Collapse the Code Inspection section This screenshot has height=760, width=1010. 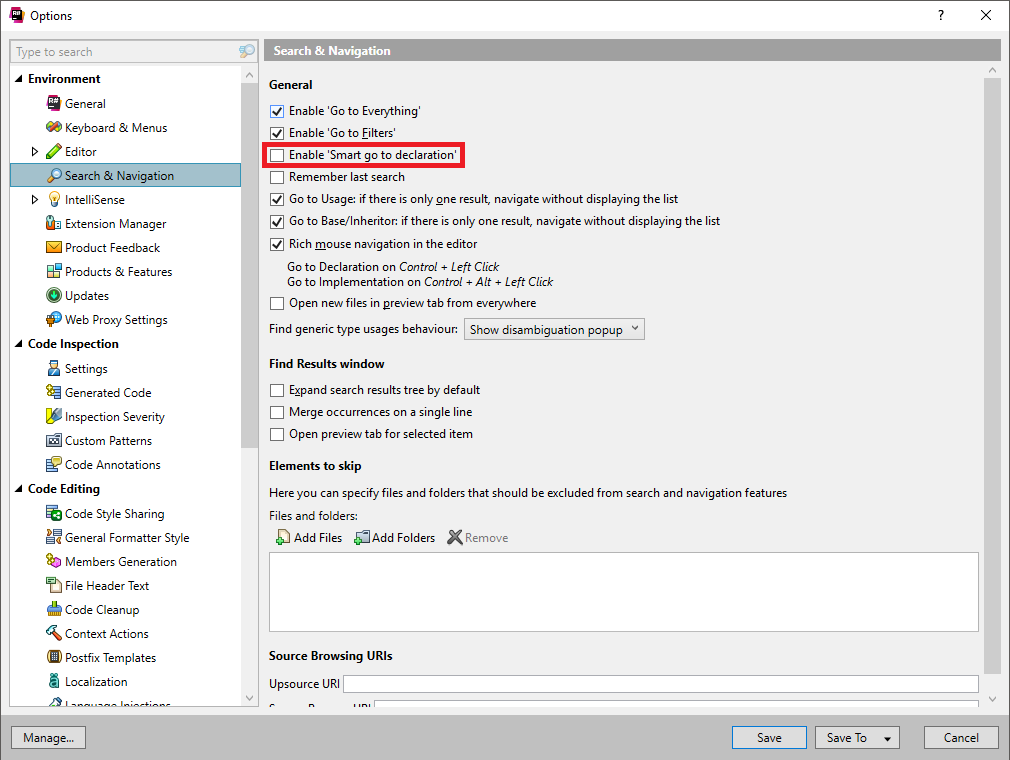tap(18, 343)
